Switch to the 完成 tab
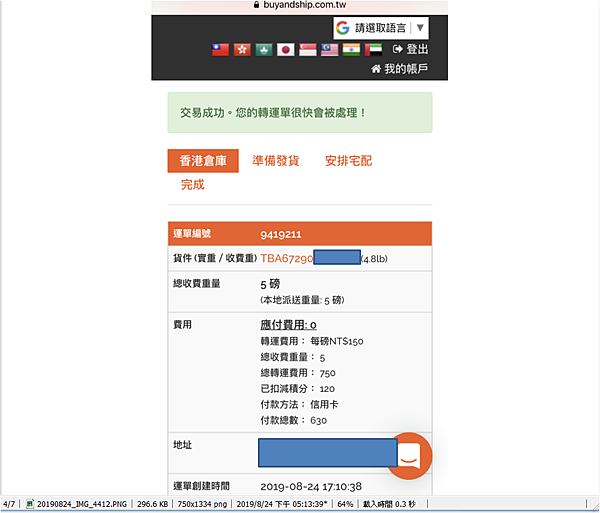Screen dimensions: 600x513 point(193,185)
